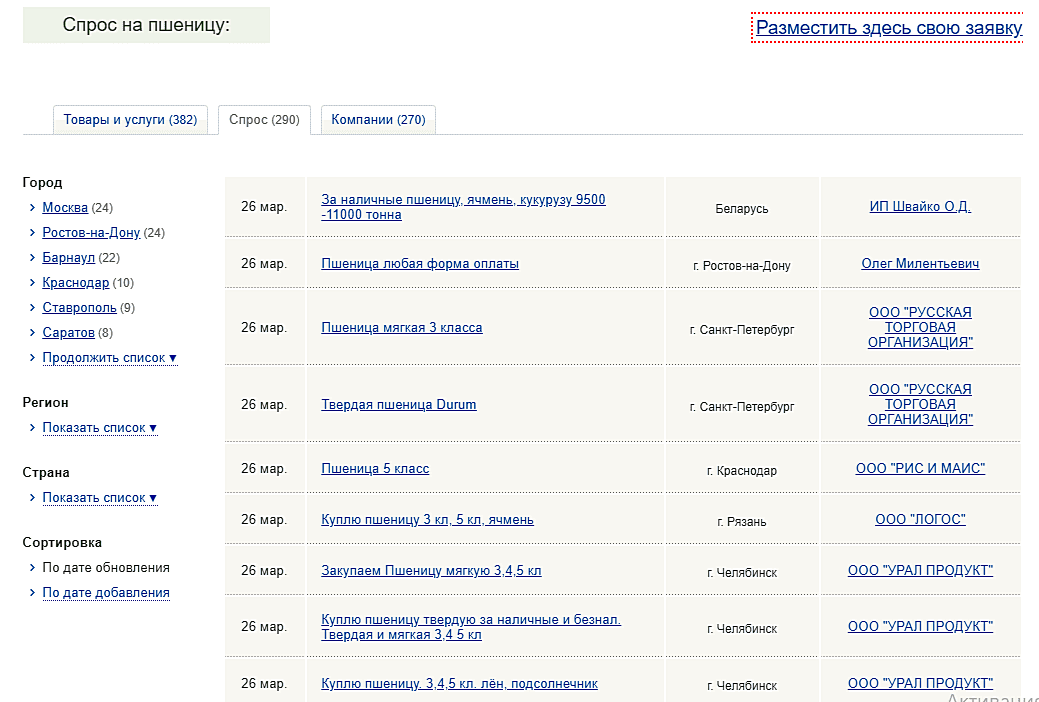
Task: Filter by city Москва
Action: point(65,208)
